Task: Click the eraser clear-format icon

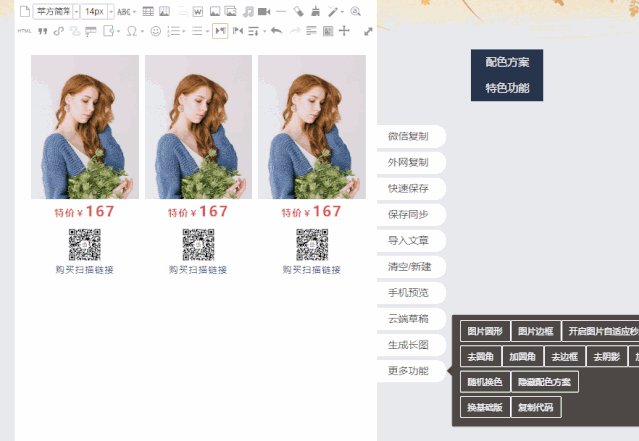Action: [298, 11]
